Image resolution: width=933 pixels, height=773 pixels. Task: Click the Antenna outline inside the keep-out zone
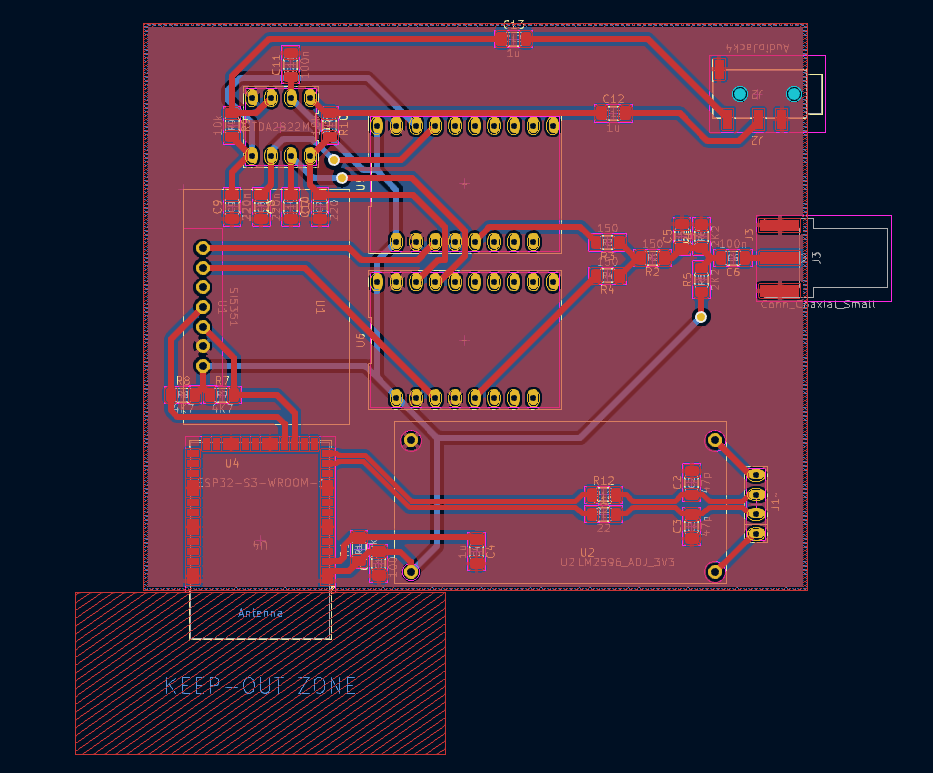click(259, 613)
